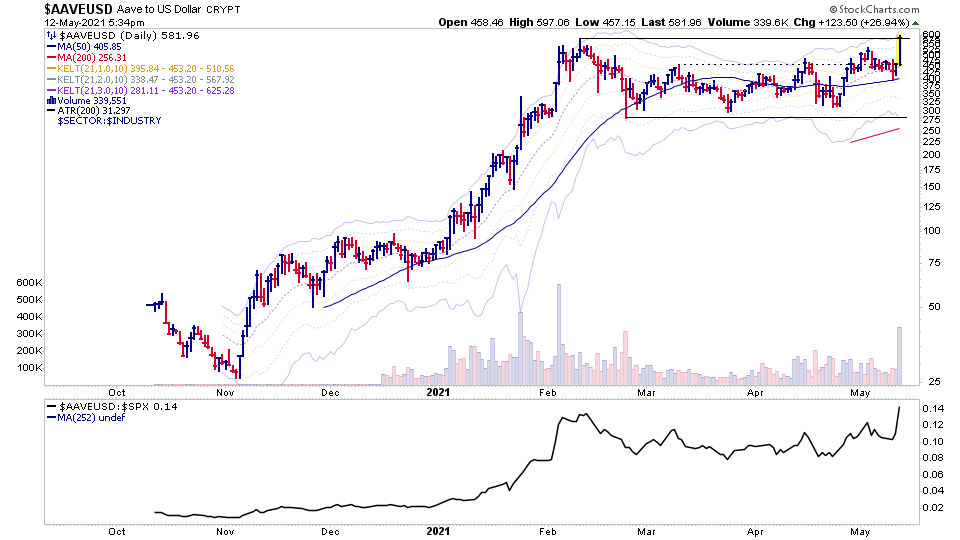Click the green up arrow beside Chg

tap(916, 23)
